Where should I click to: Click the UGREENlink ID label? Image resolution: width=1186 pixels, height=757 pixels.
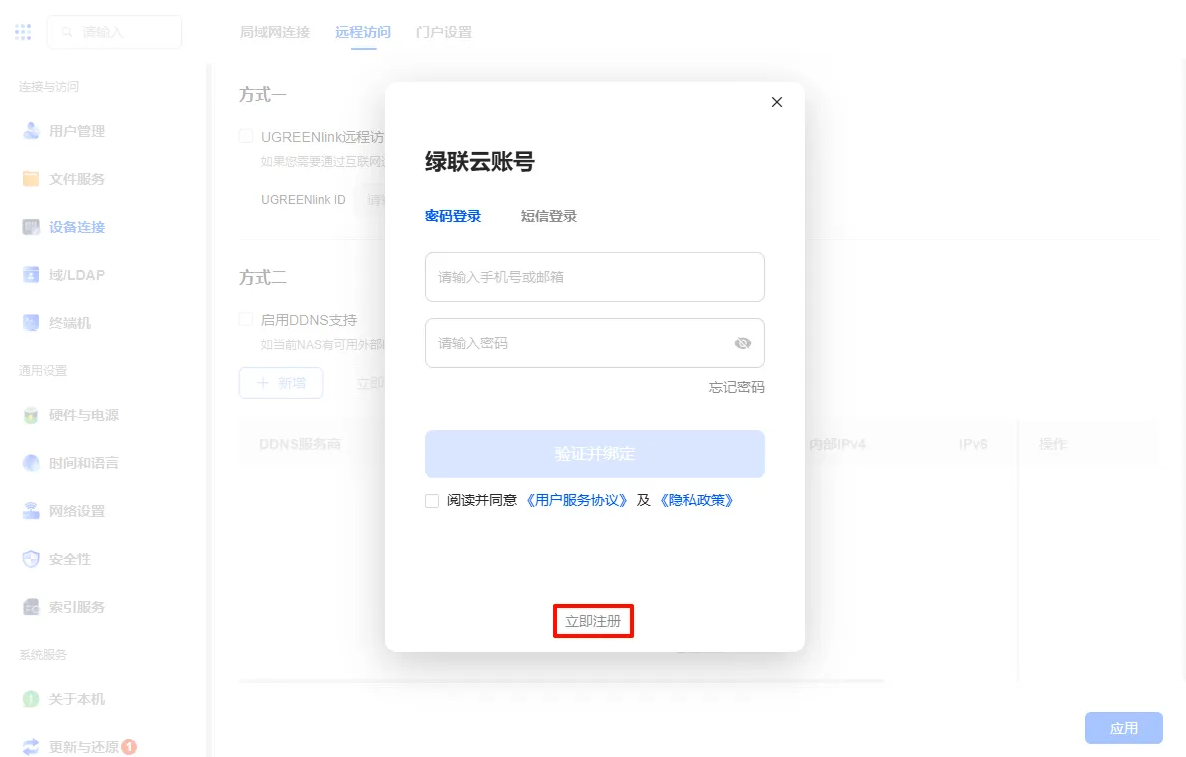tap(303, 200)
